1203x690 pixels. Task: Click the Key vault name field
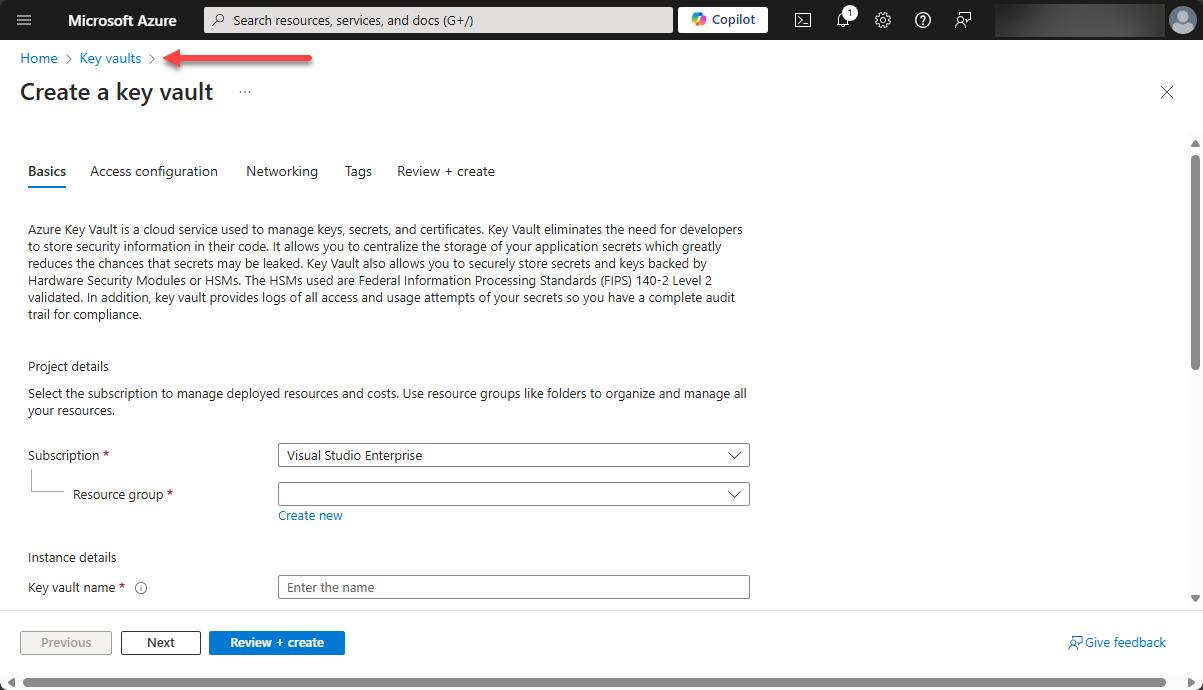coord(514,587)
